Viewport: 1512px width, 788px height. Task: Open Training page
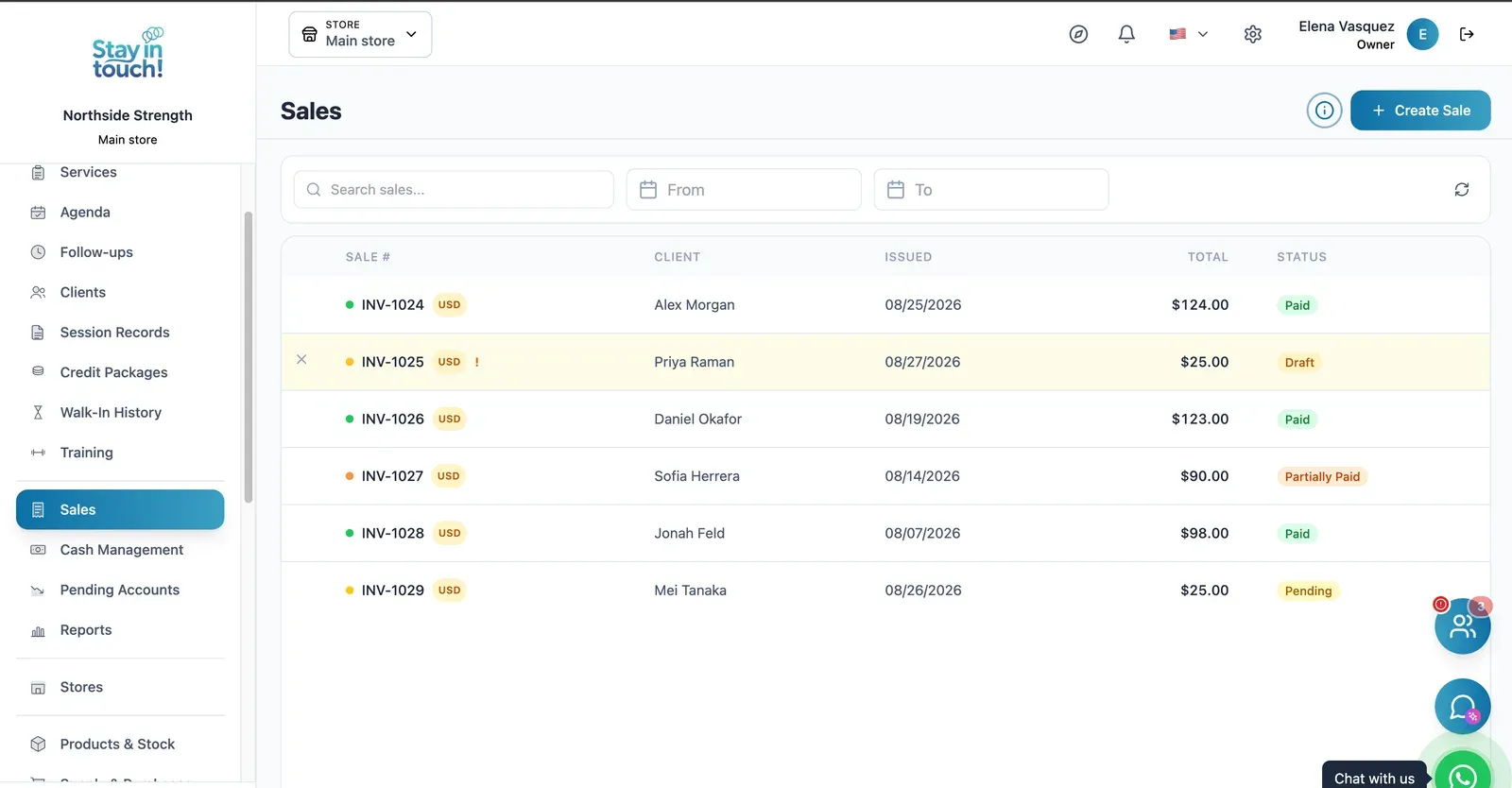click(121, 453)
